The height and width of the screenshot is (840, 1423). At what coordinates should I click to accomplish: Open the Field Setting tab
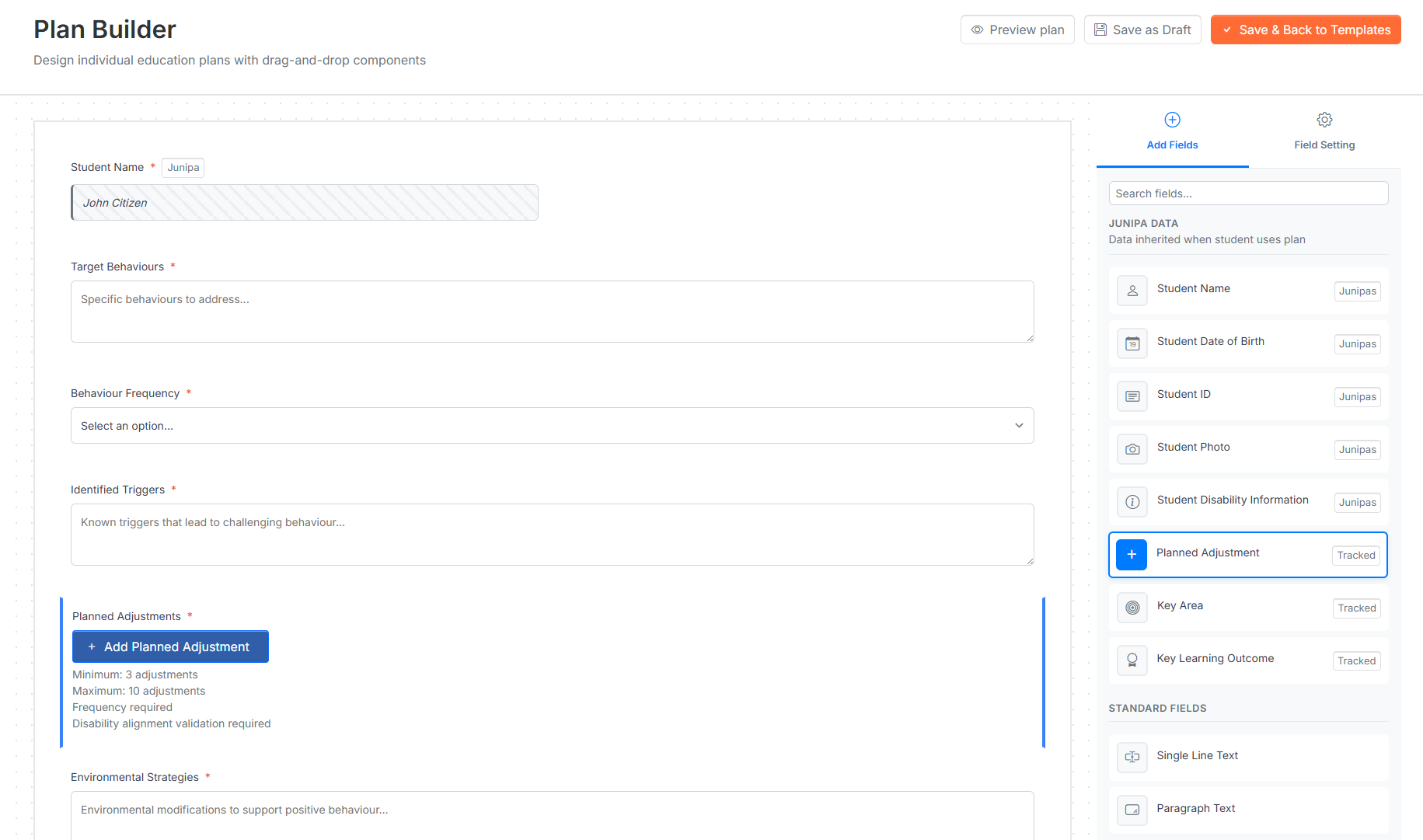coord(1324,145)
